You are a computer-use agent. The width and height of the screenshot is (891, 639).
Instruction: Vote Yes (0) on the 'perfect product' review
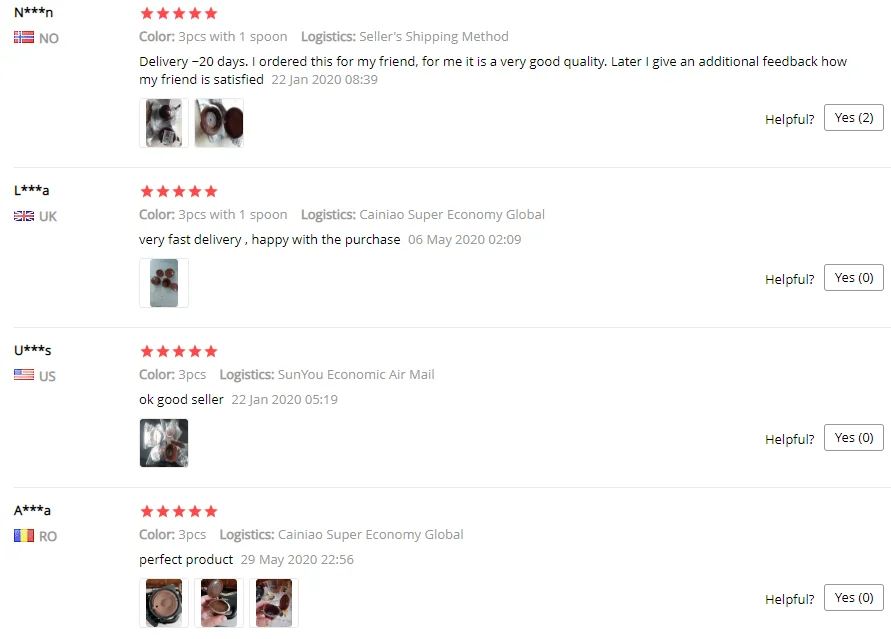pyautogui.click(x=853, y=598)
